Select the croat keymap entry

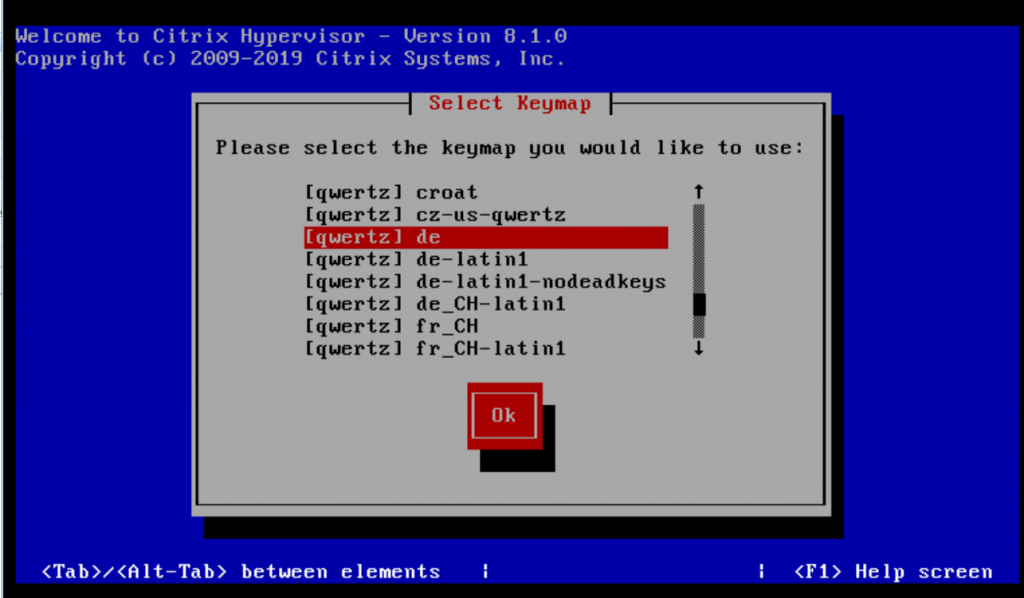tap(485, 193)
